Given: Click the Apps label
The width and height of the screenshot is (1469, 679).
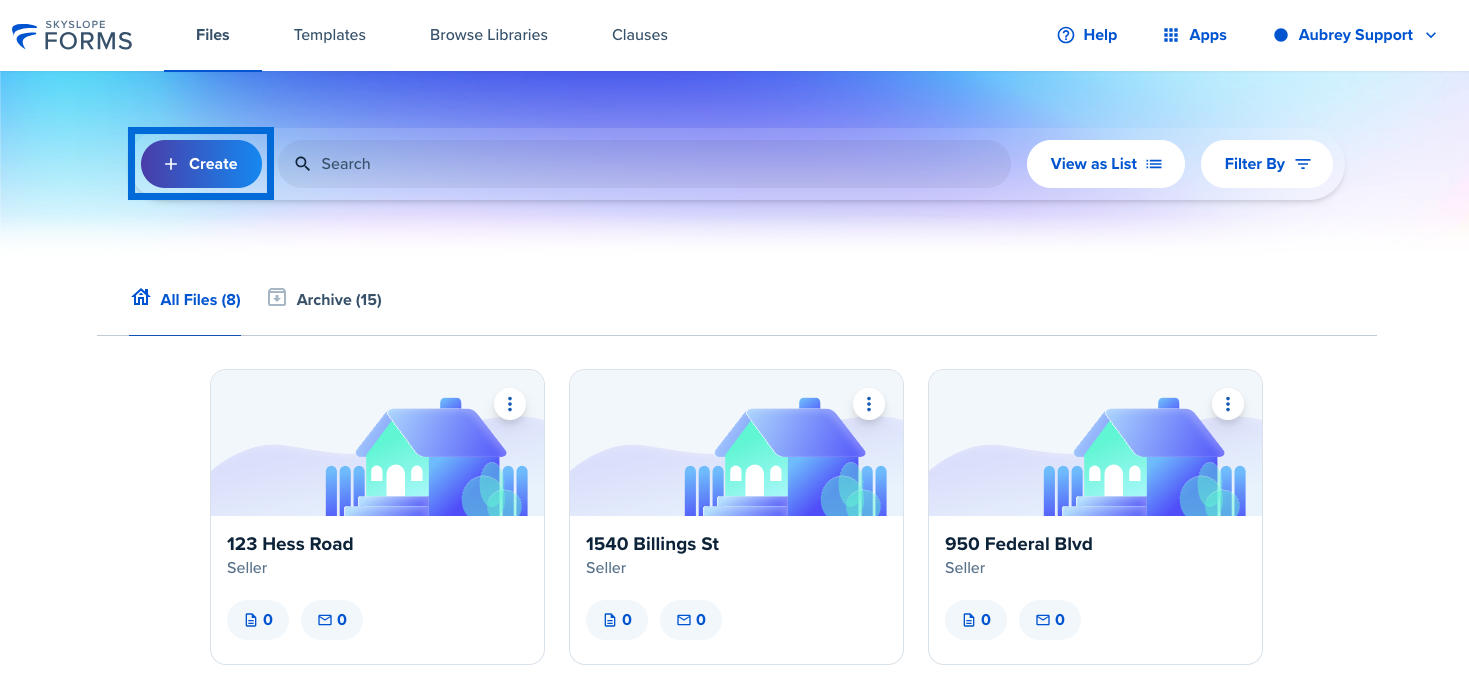Looking at the screenshot, I should coord(1208,35).
